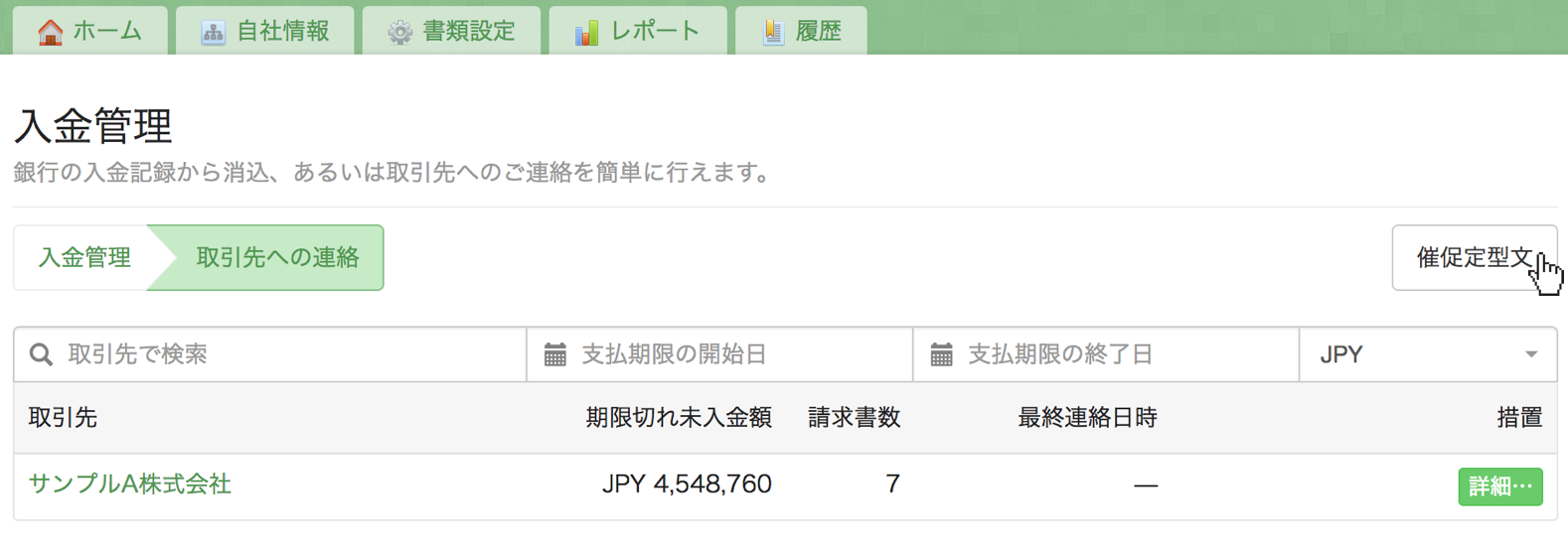The width and height of the screenshot is (1568, 550).
Task: Switch to the 入金管理 step
Action: point(84,258)
